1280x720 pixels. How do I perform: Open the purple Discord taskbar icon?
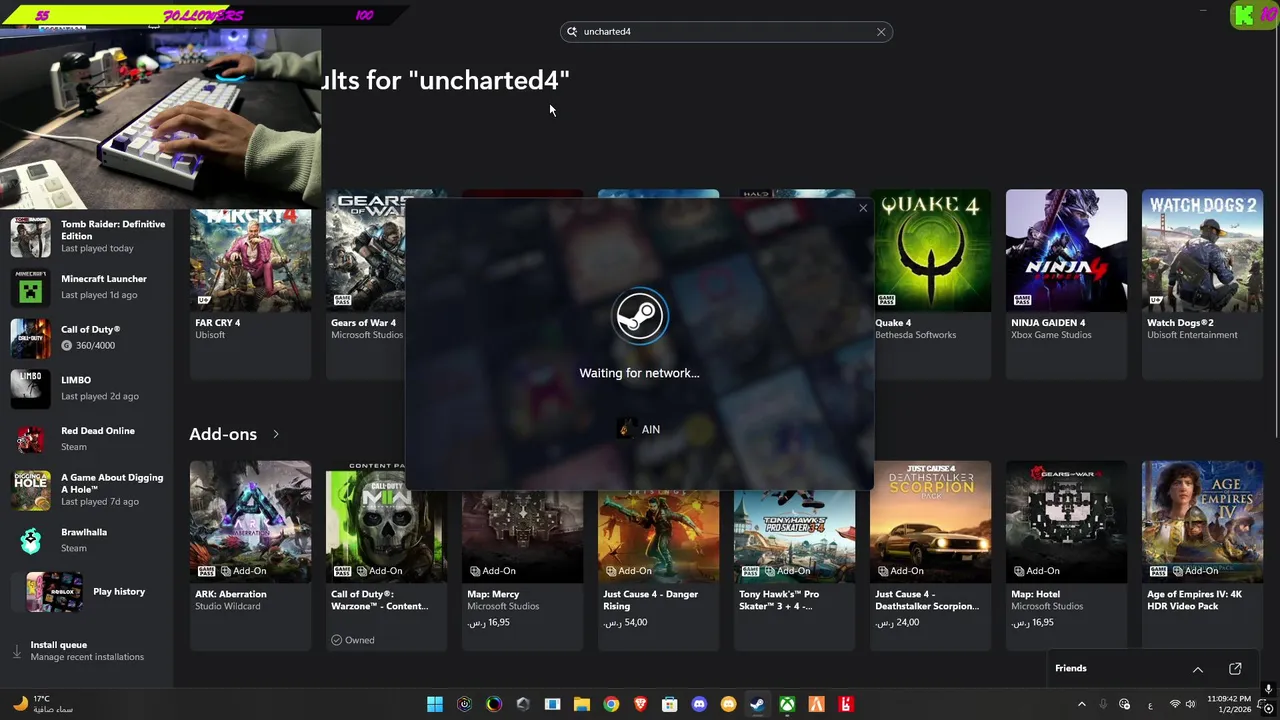(x=699, y=704)
